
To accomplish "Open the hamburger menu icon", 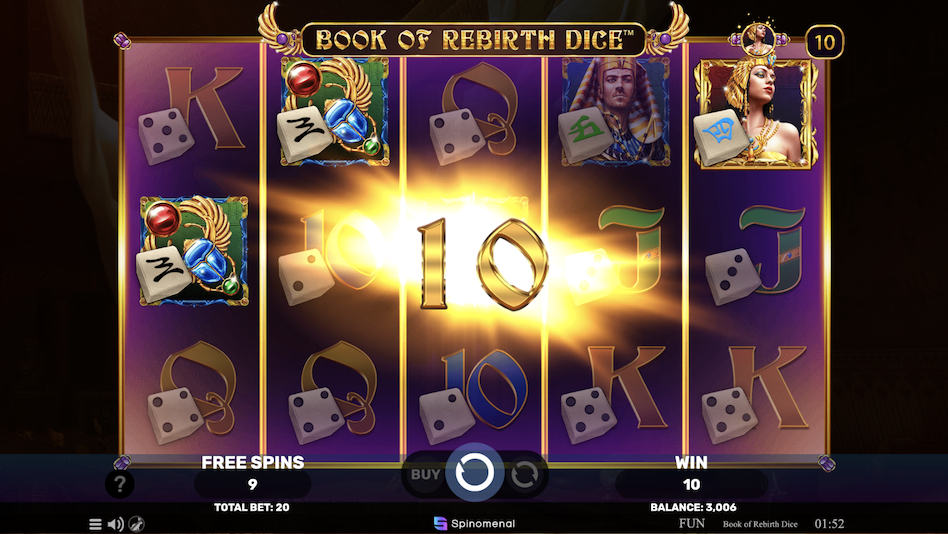I will coord(95,524).
